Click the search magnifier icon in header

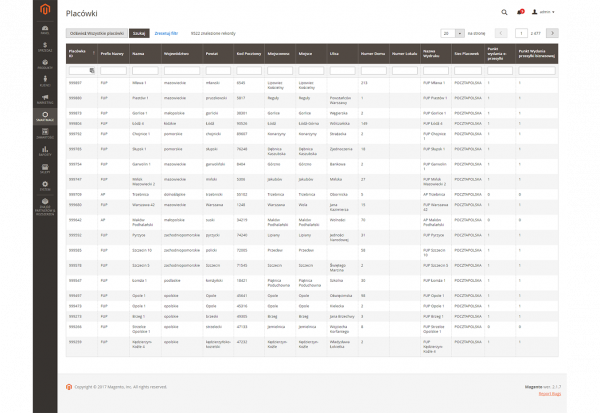(x=503, y=12)
